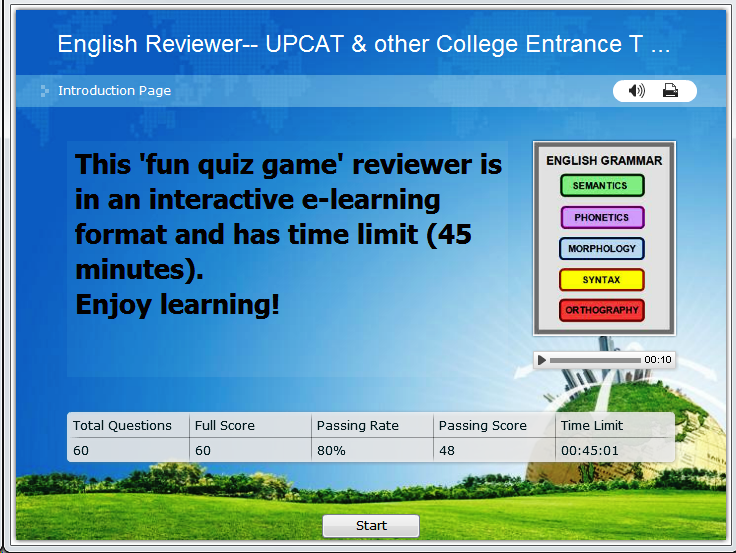Click the 80% passing rate value
Screen dimensions: 736x553
click(x=331, y=451)
